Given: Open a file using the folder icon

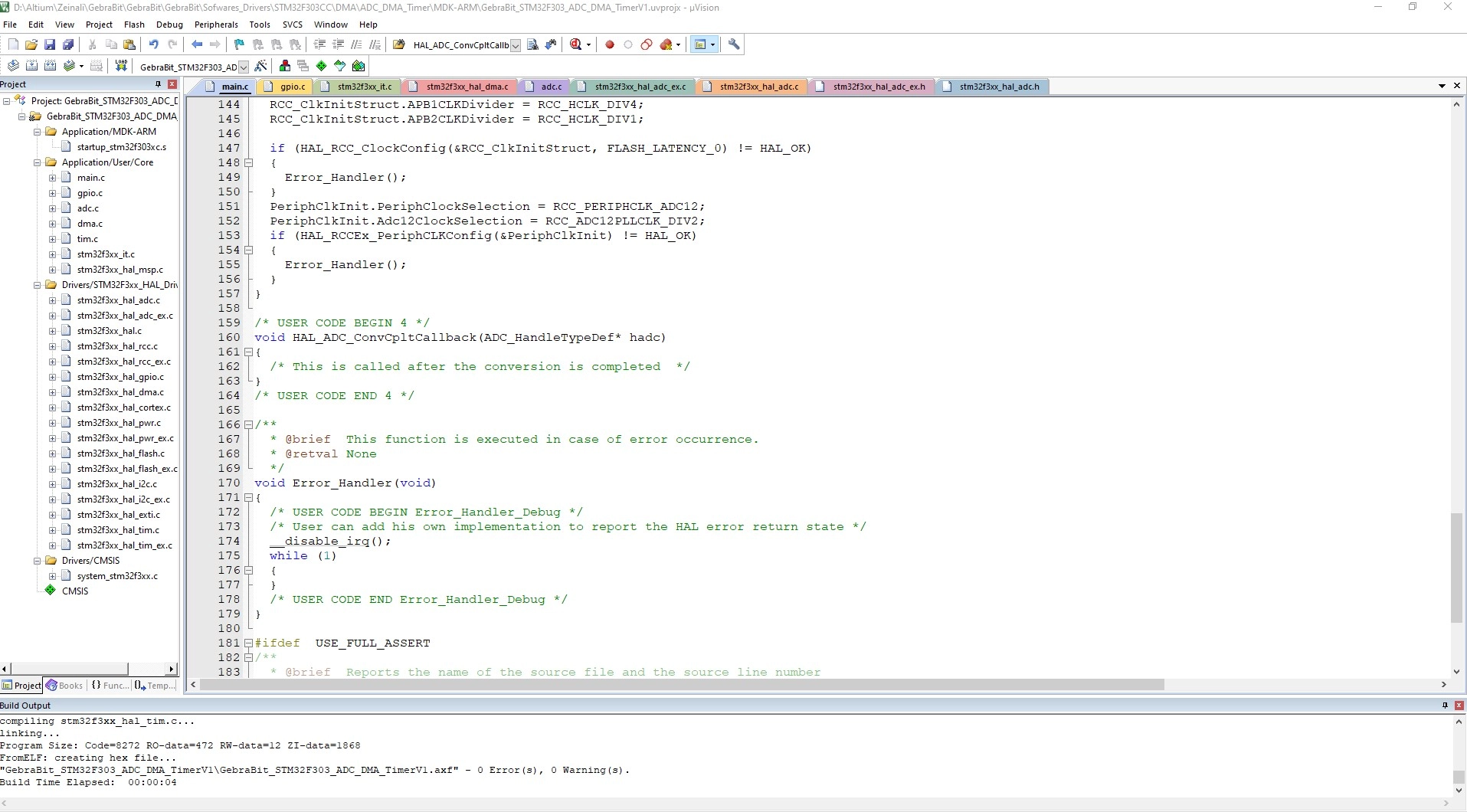Looking at the screenshot, I should coord(31,44).
